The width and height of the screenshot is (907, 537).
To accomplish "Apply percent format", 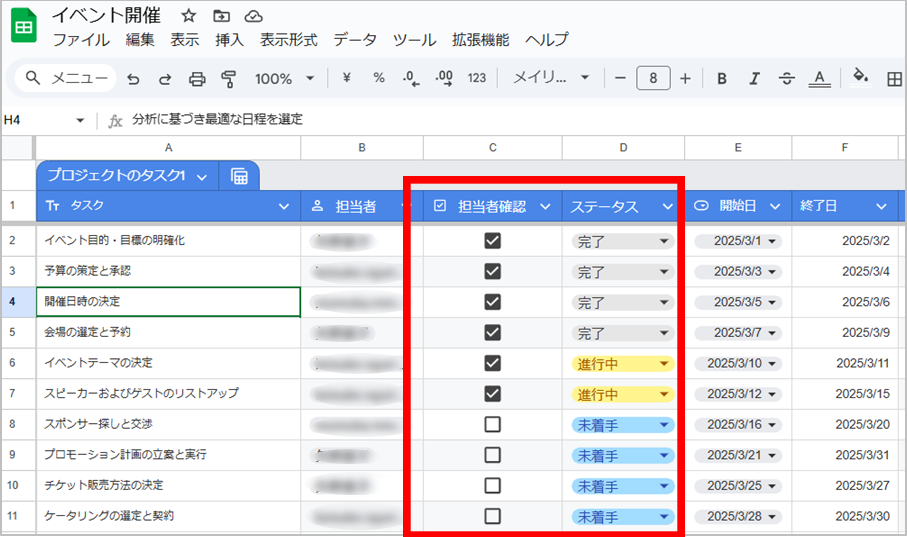I will tap(379, 78).
